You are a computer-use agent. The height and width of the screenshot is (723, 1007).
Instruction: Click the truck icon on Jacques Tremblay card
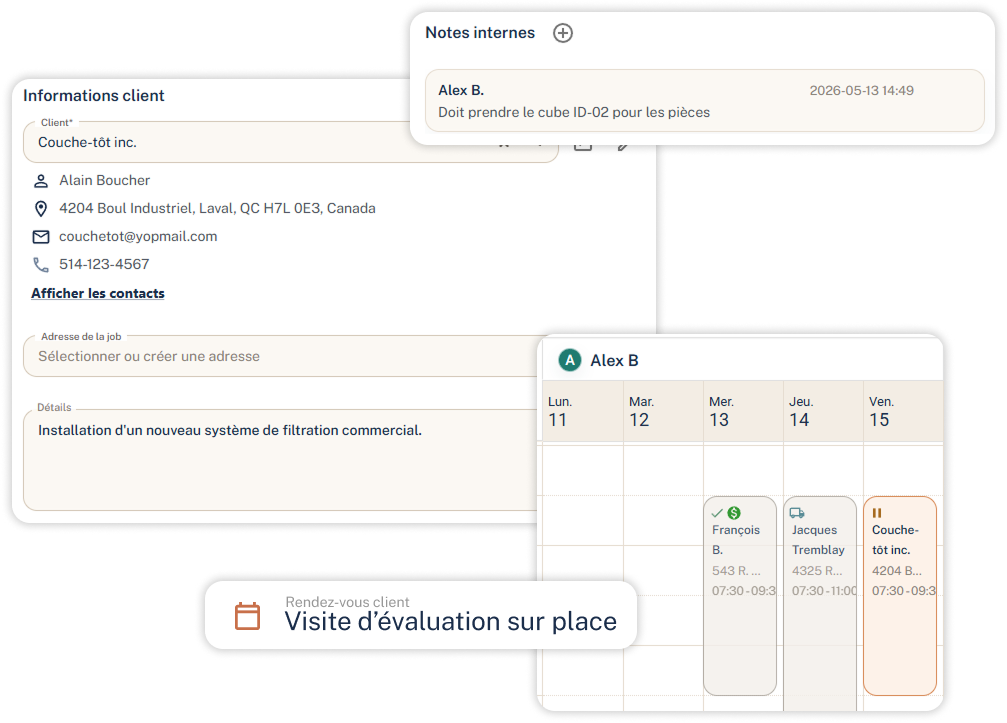click(797, 512)
